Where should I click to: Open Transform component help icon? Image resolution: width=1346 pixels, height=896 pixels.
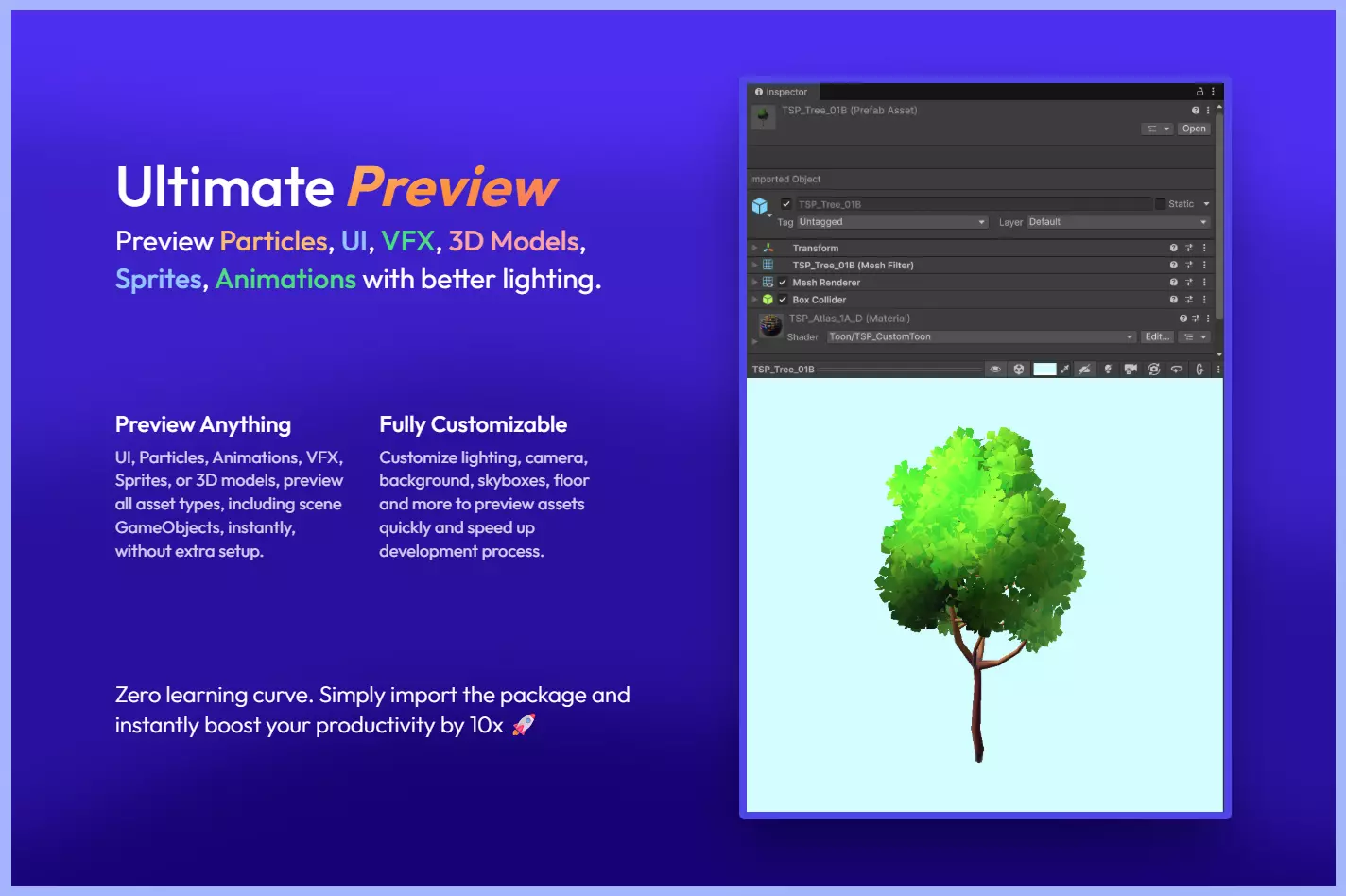click(1174, 249)
